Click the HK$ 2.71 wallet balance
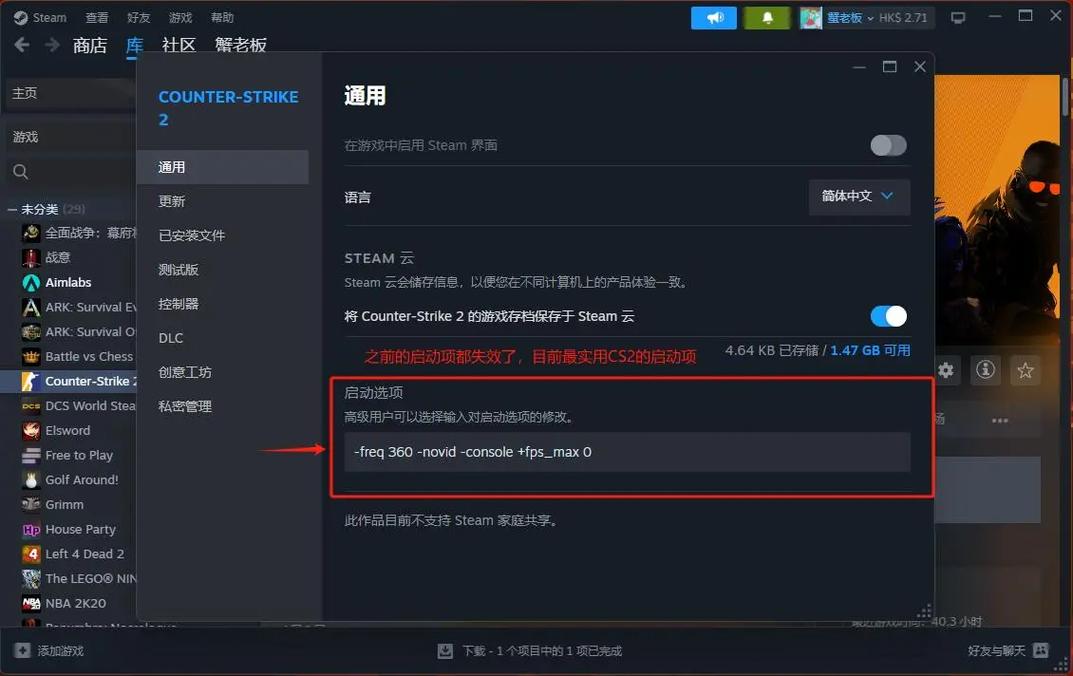The image size is (1073, 676). click(x=903, y=18)
